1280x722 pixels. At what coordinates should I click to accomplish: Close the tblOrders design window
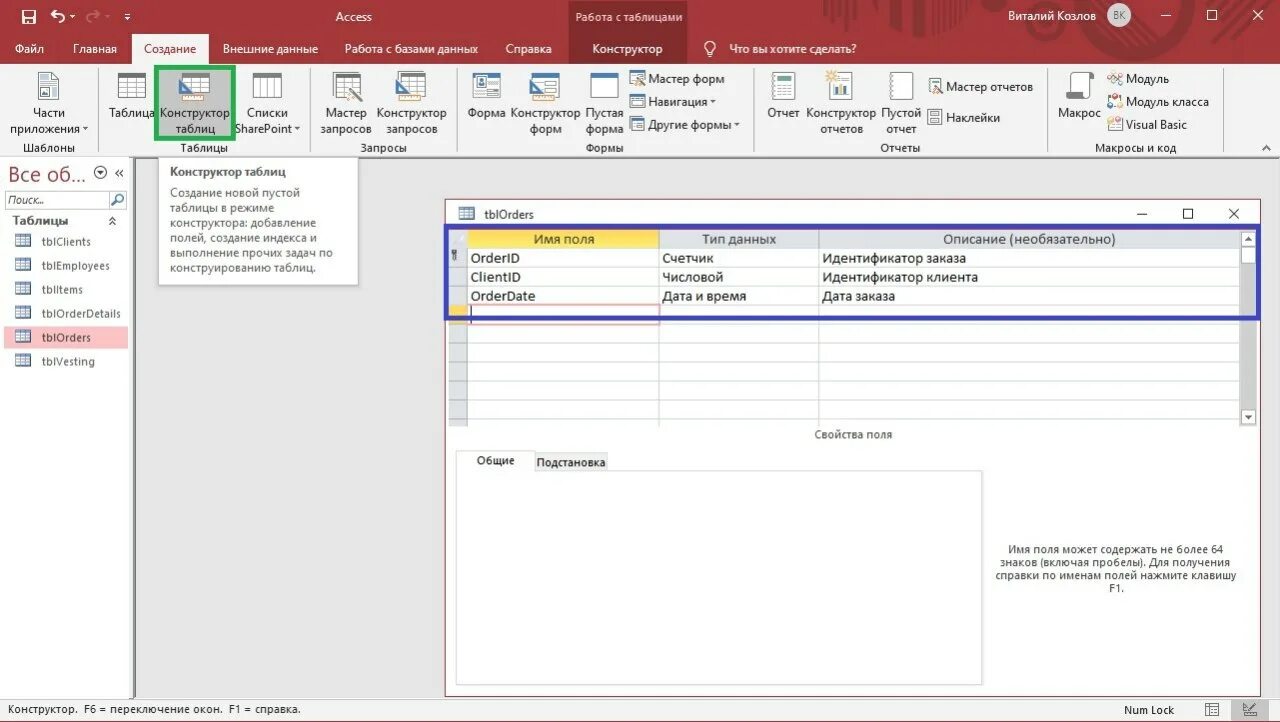1233,214
